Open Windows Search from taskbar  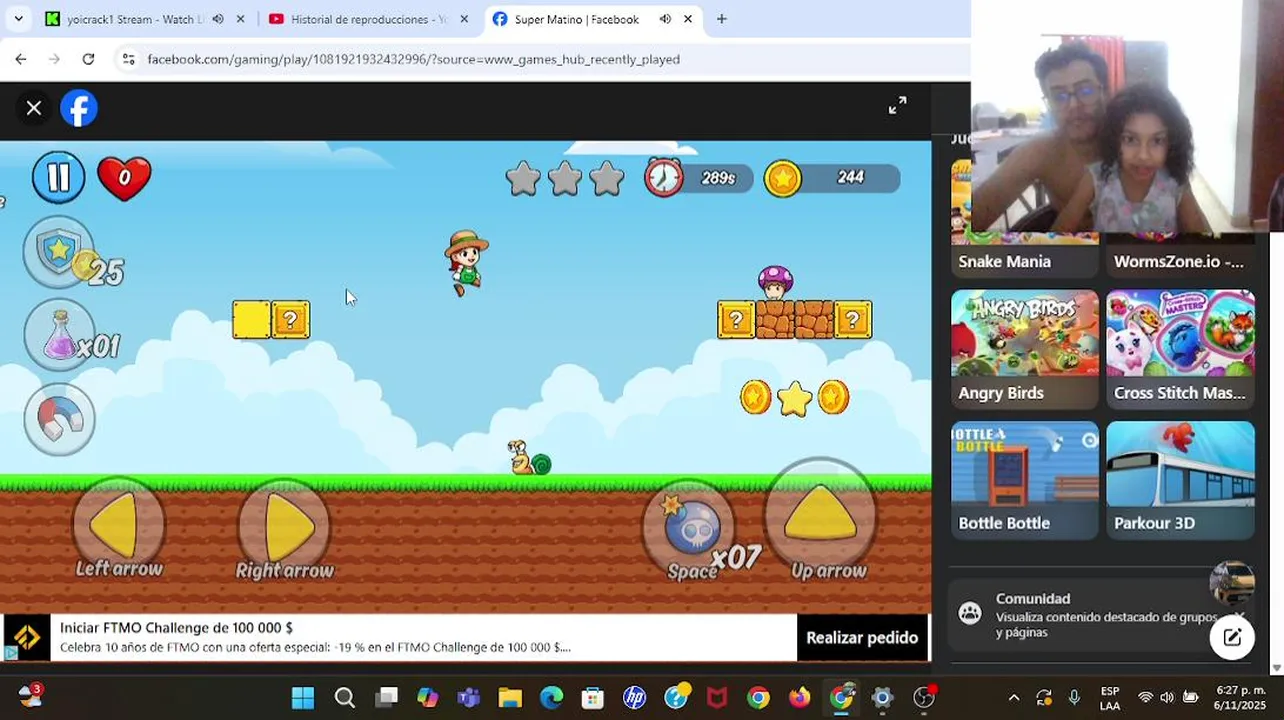pyautogui.click(x=345, y=697)
